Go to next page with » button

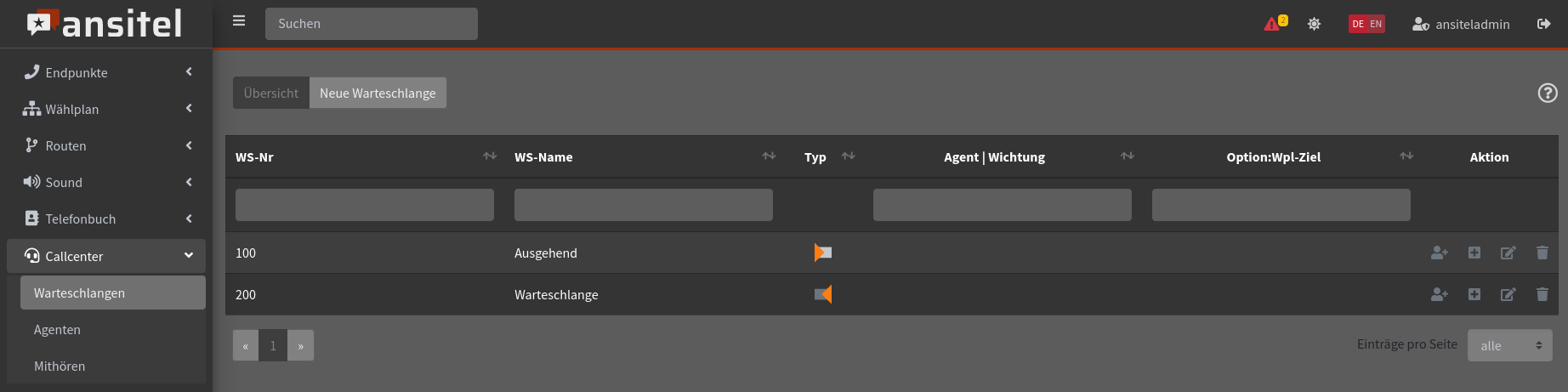[300, 345]
